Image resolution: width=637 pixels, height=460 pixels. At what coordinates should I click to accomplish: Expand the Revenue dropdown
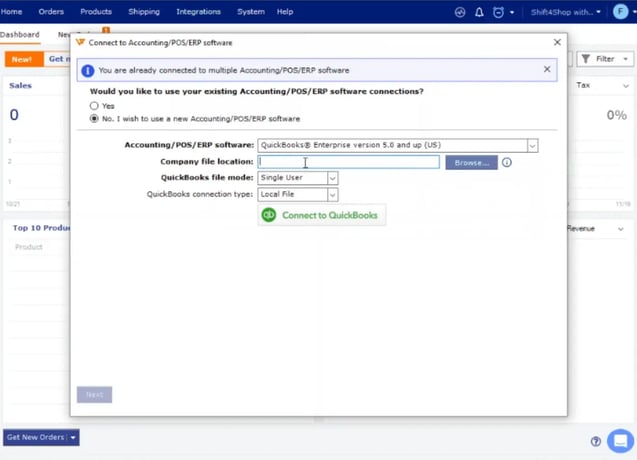[621, 229]
